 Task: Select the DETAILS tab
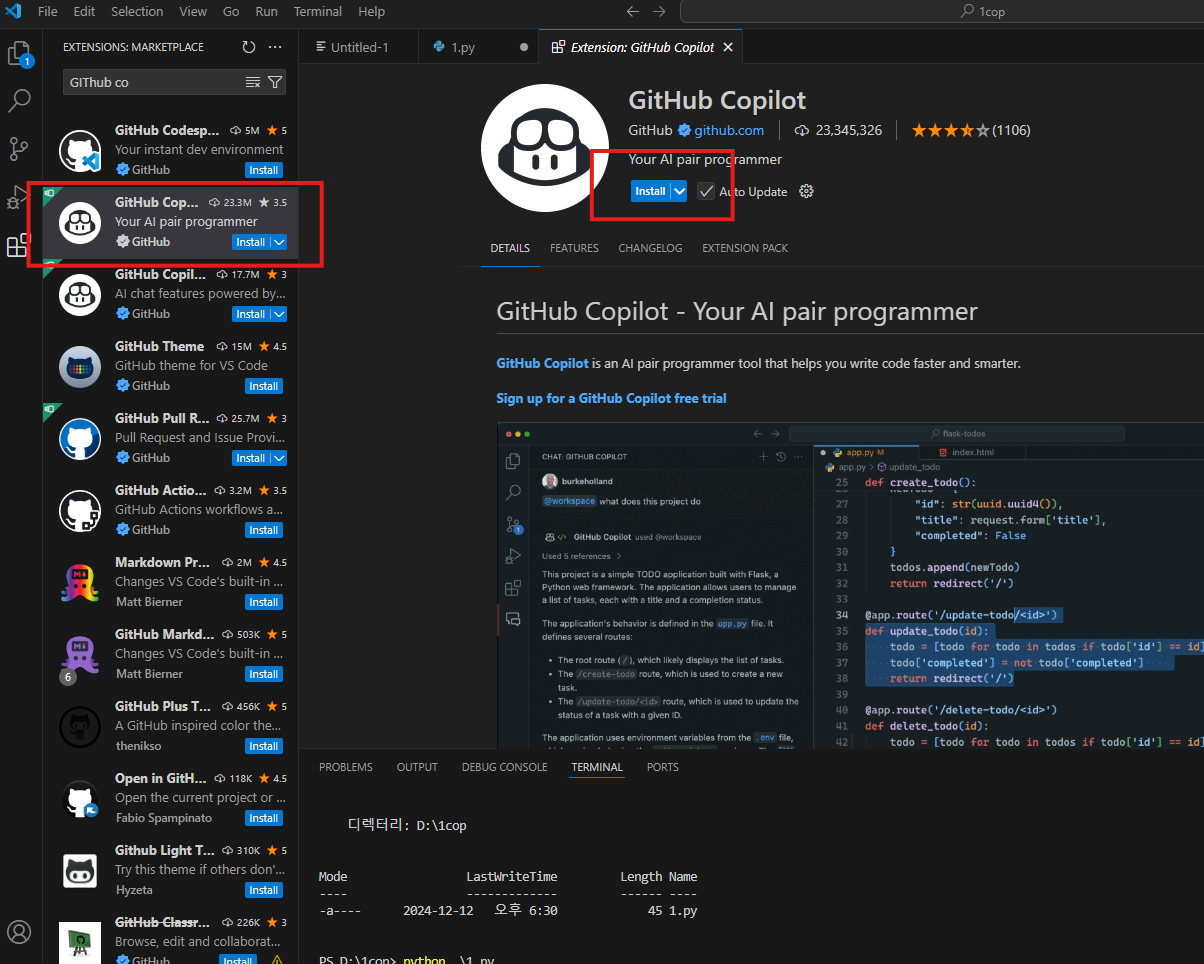click(x=510, y=248)
